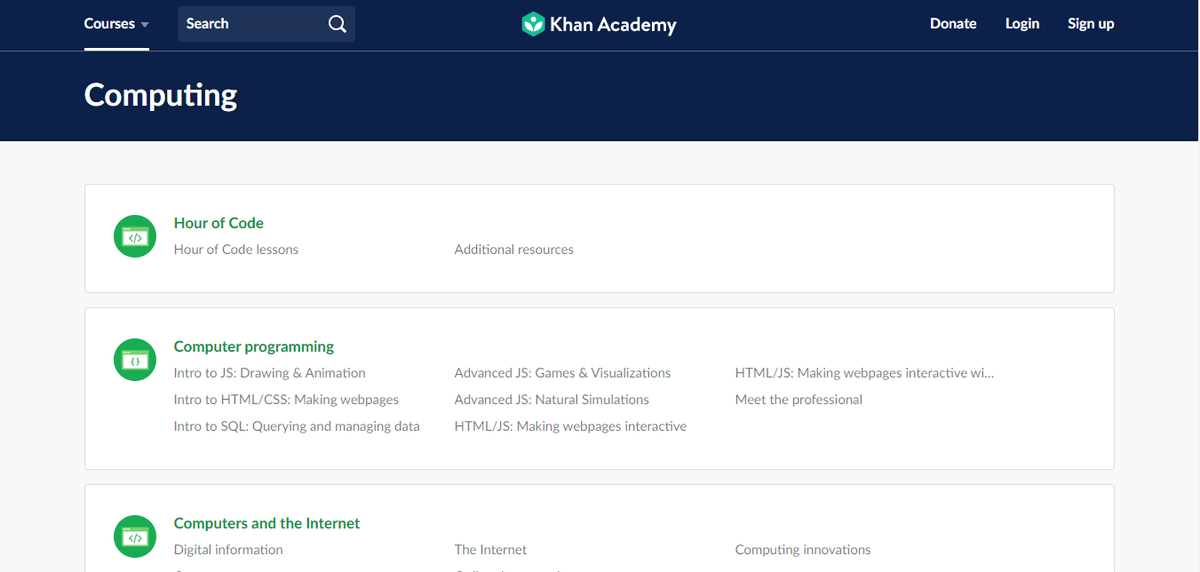
Task: Click the Khan Academy leaf logo
Action: coord(533,24)
